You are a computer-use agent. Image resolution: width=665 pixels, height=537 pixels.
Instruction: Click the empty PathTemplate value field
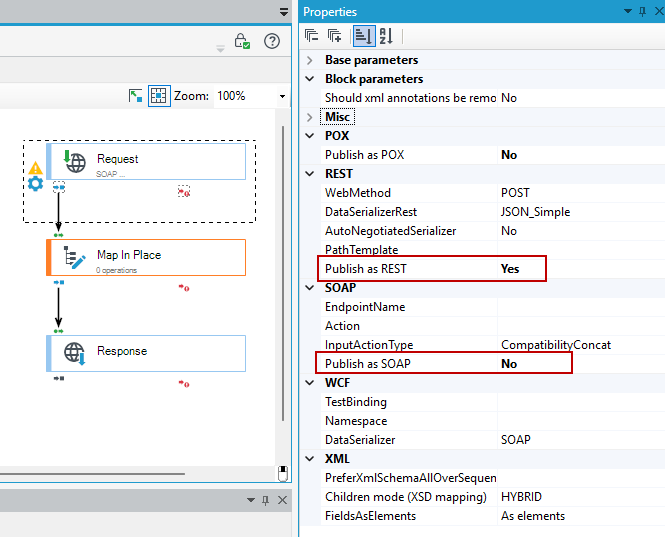[581, 249]
